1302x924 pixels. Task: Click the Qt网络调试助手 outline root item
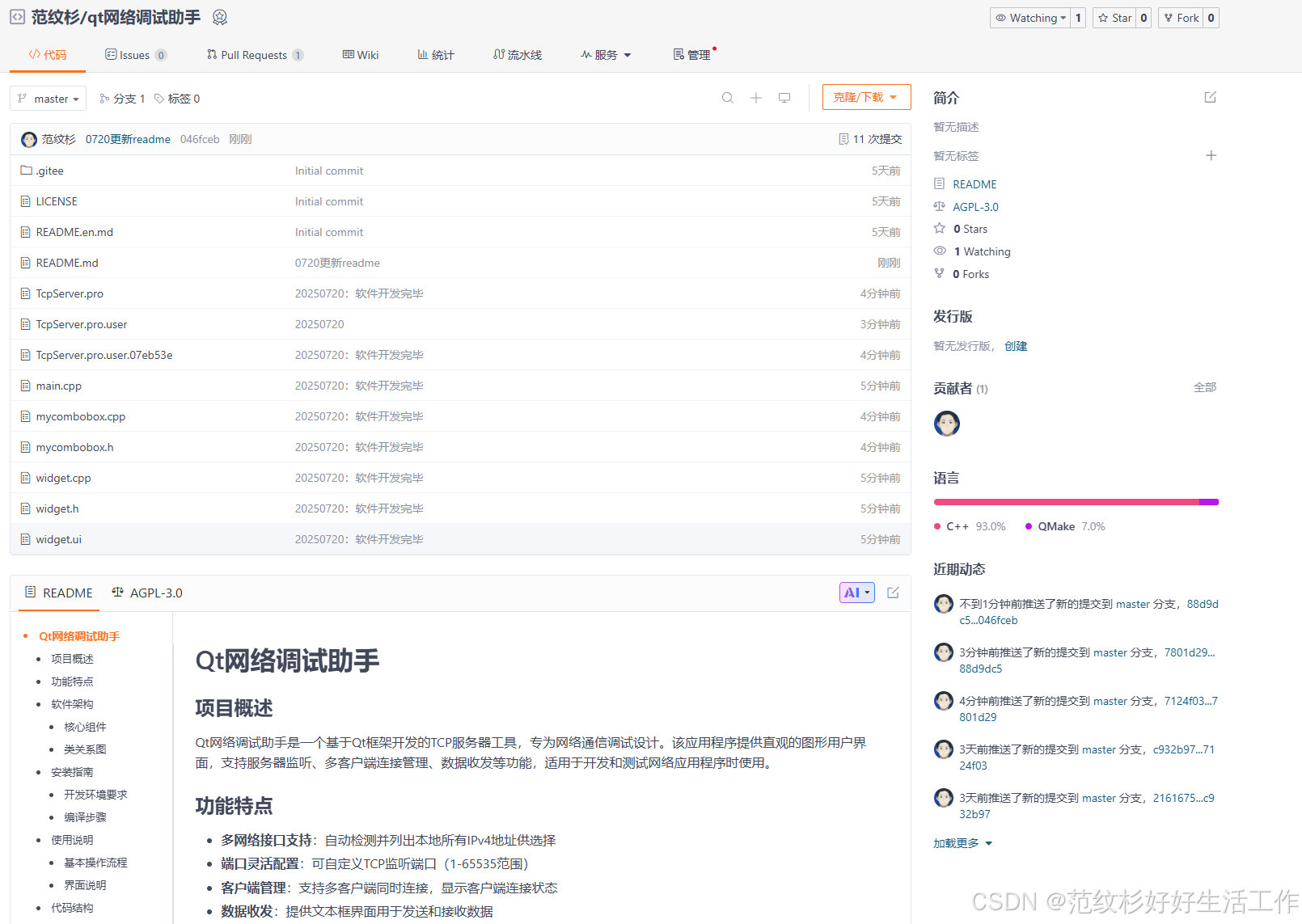(79, 636)
